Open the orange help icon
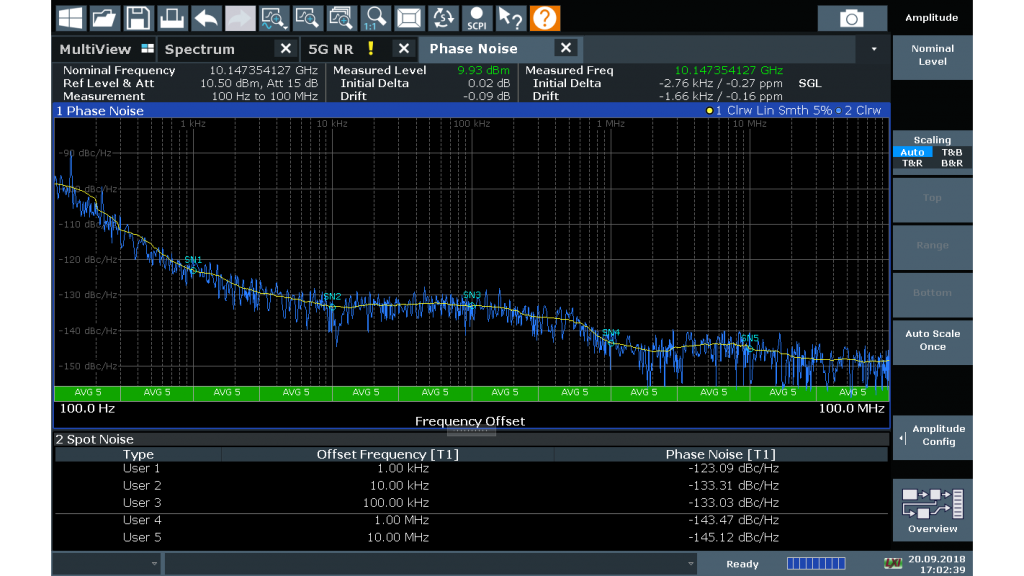Image resolution: width=1024 pixels, height=576 pixels. point(544,18)
